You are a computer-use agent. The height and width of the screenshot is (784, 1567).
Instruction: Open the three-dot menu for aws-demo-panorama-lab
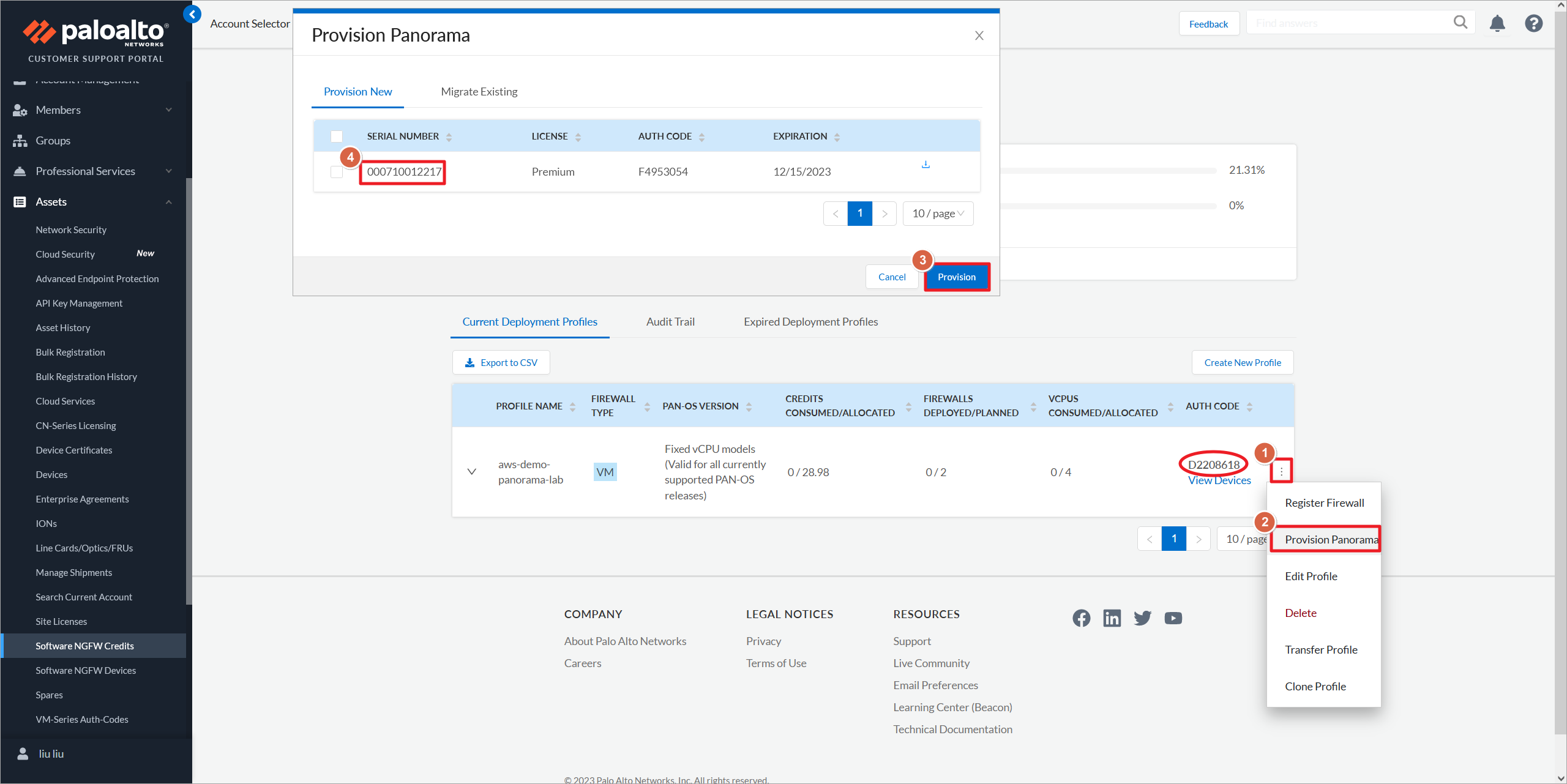tap(1281, 471)
